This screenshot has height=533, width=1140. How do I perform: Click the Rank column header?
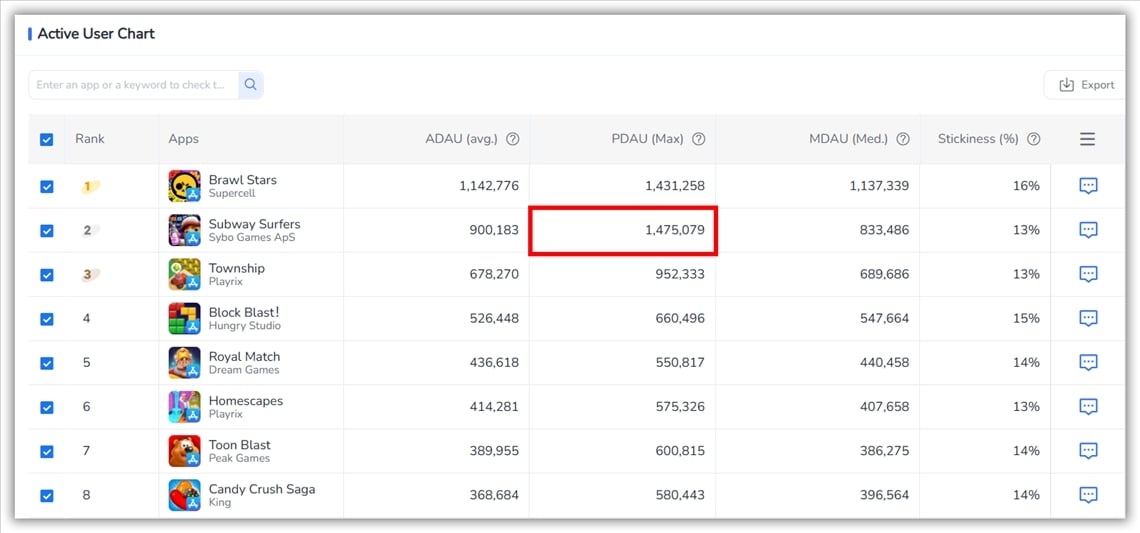click(90, 139)
